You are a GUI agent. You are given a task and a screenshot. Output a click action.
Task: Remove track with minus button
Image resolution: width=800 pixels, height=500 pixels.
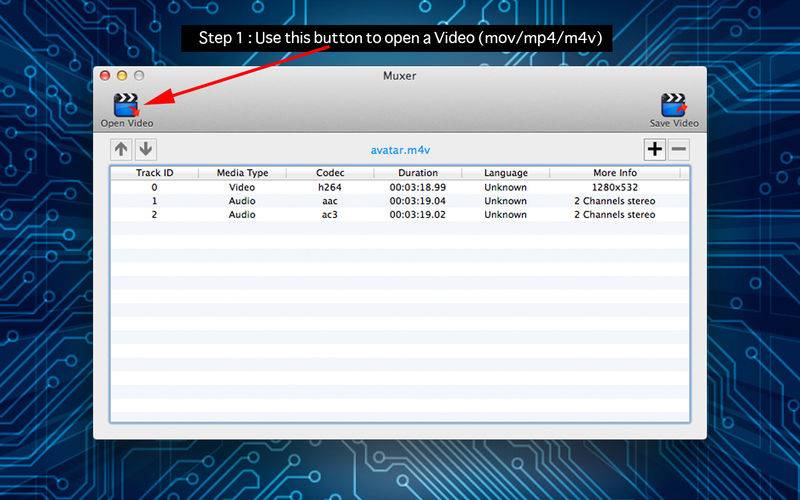point(679,149)
